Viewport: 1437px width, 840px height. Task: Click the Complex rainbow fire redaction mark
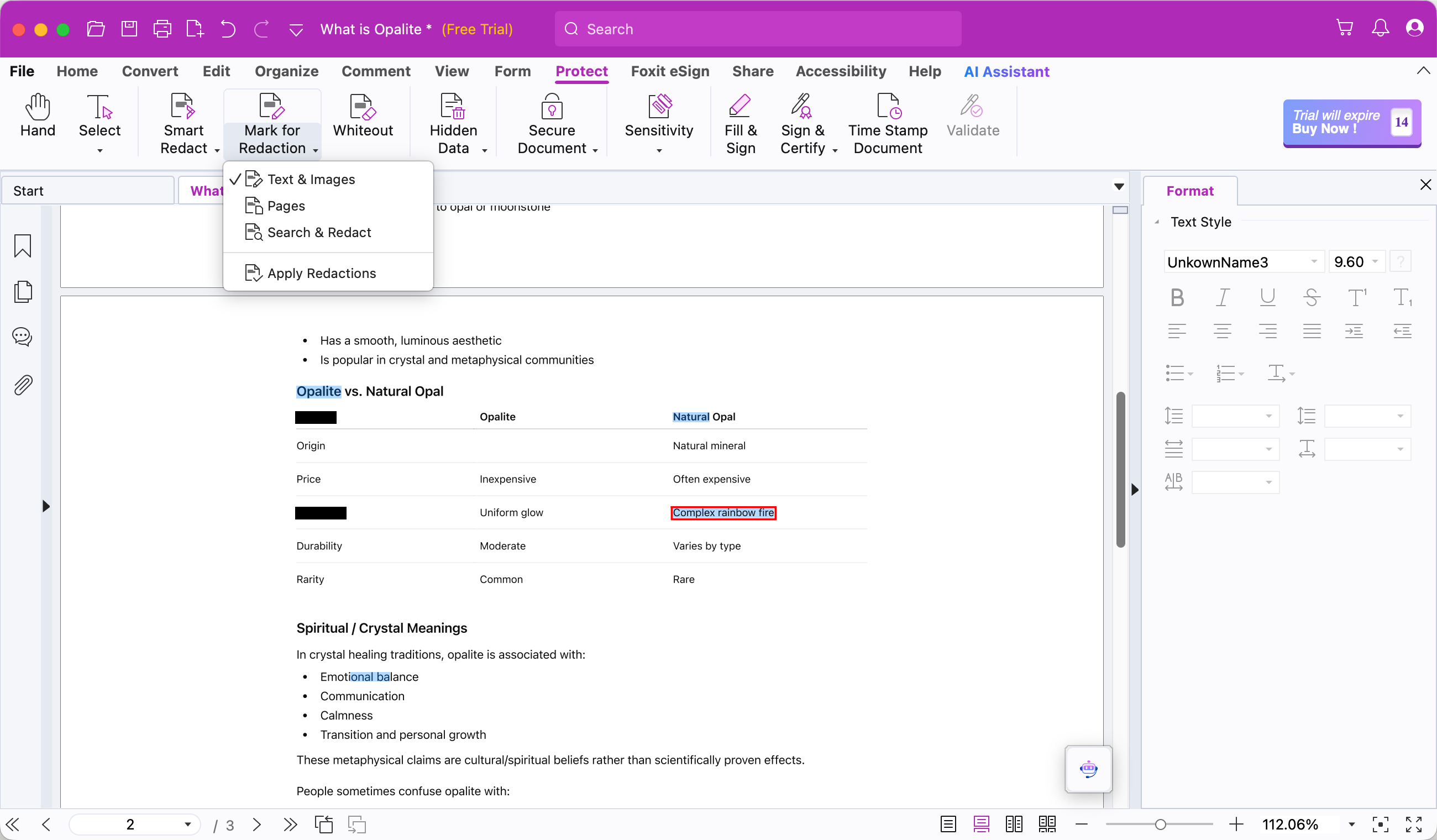pyautogui.click(x=723, y=512)
